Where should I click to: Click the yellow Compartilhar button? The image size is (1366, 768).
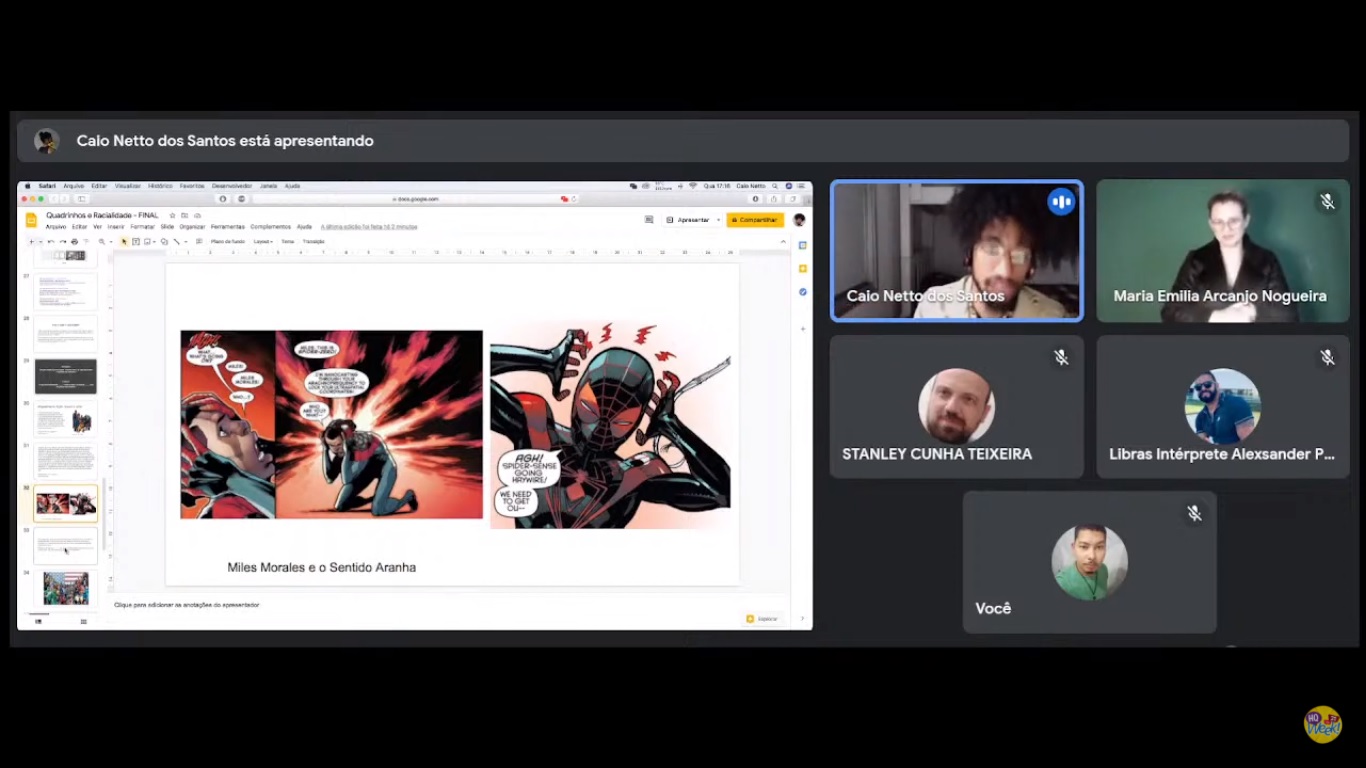click(x=755, y=219)
